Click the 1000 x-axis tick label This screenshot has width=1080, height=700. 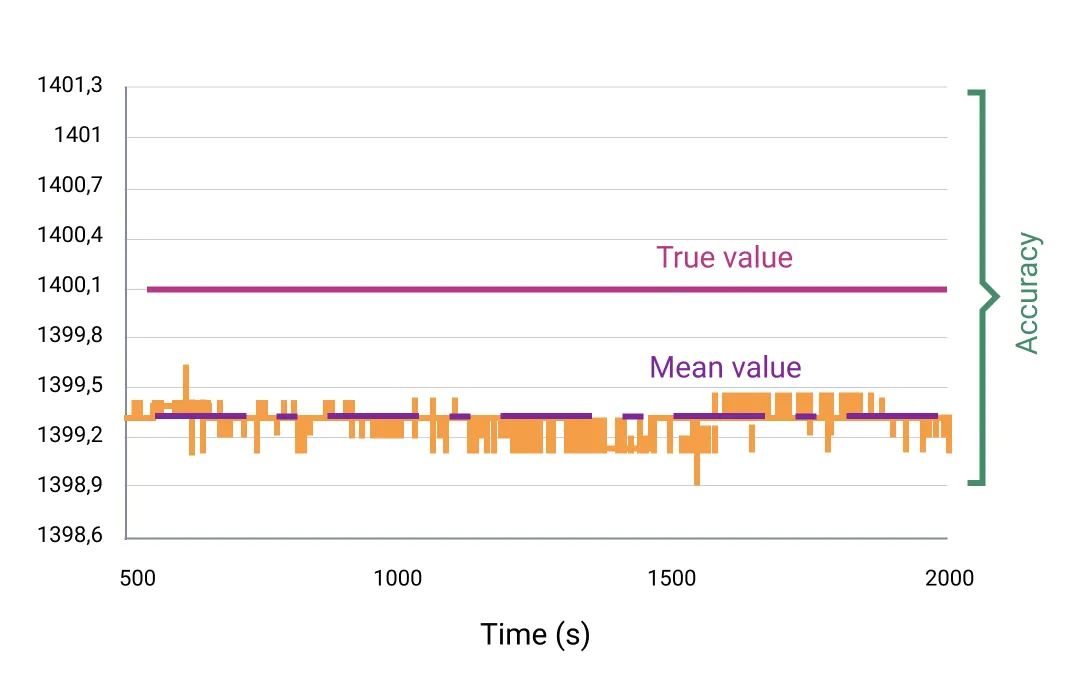(x=397, y=578)
